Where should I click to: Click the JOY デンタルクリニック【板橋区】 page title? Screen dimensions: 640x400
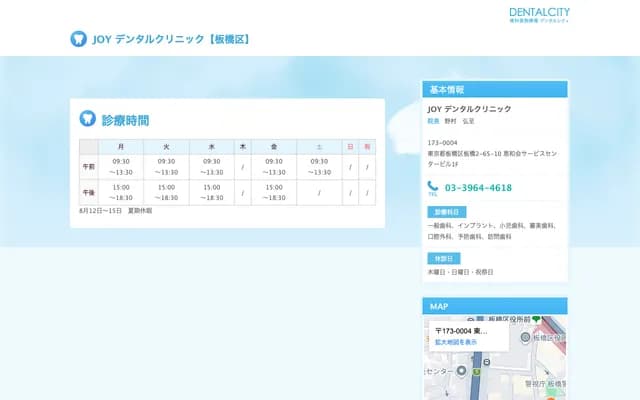pos(171,39)
